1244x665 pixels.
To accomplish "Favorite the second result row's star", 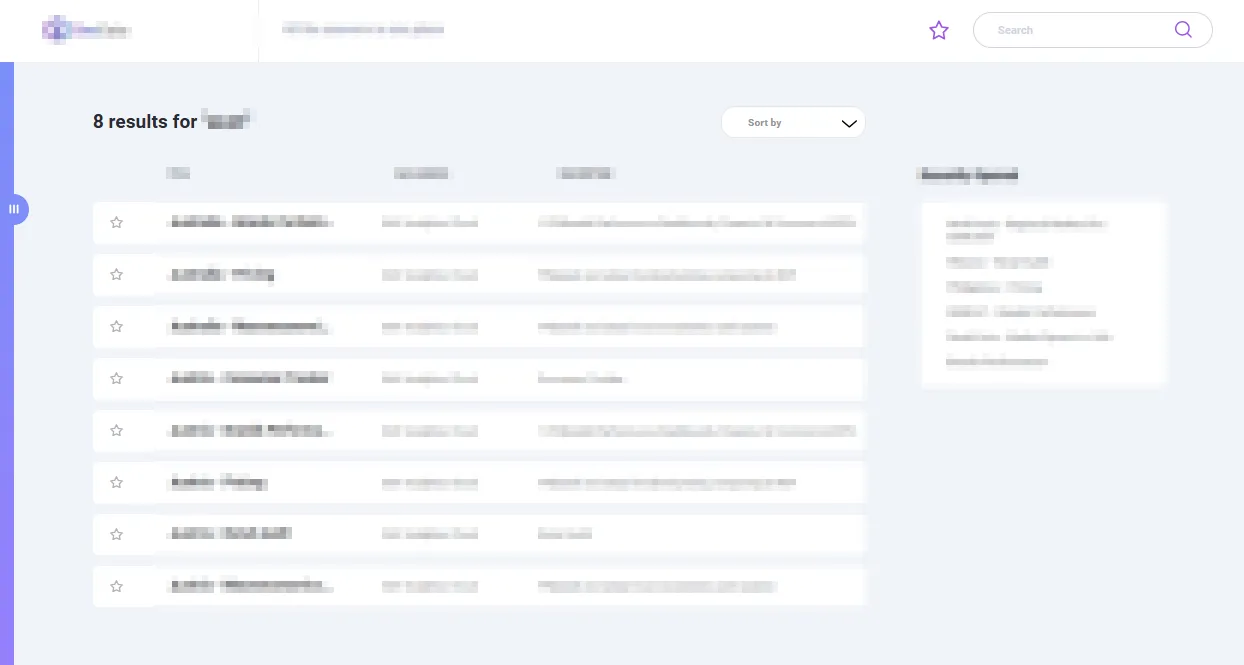I will [x=116, y=274].
